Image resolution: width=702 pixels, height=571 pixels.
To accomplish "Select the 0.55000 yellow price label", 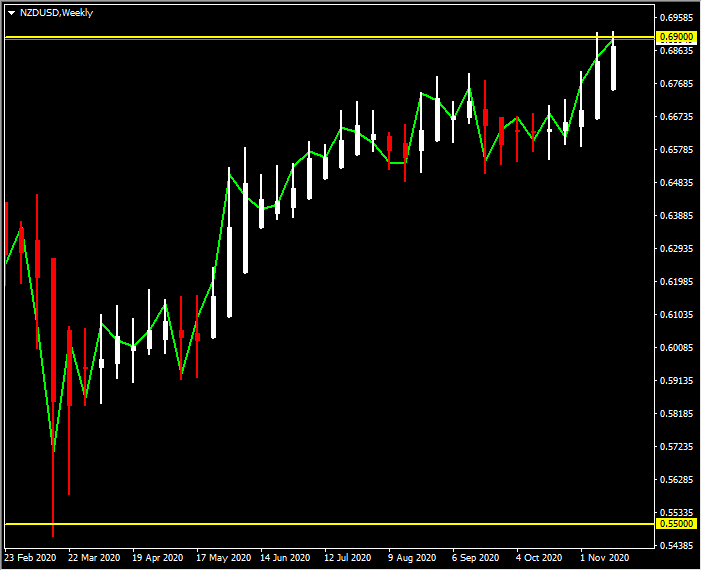I will pyautogui.click(x=676, y=524).
